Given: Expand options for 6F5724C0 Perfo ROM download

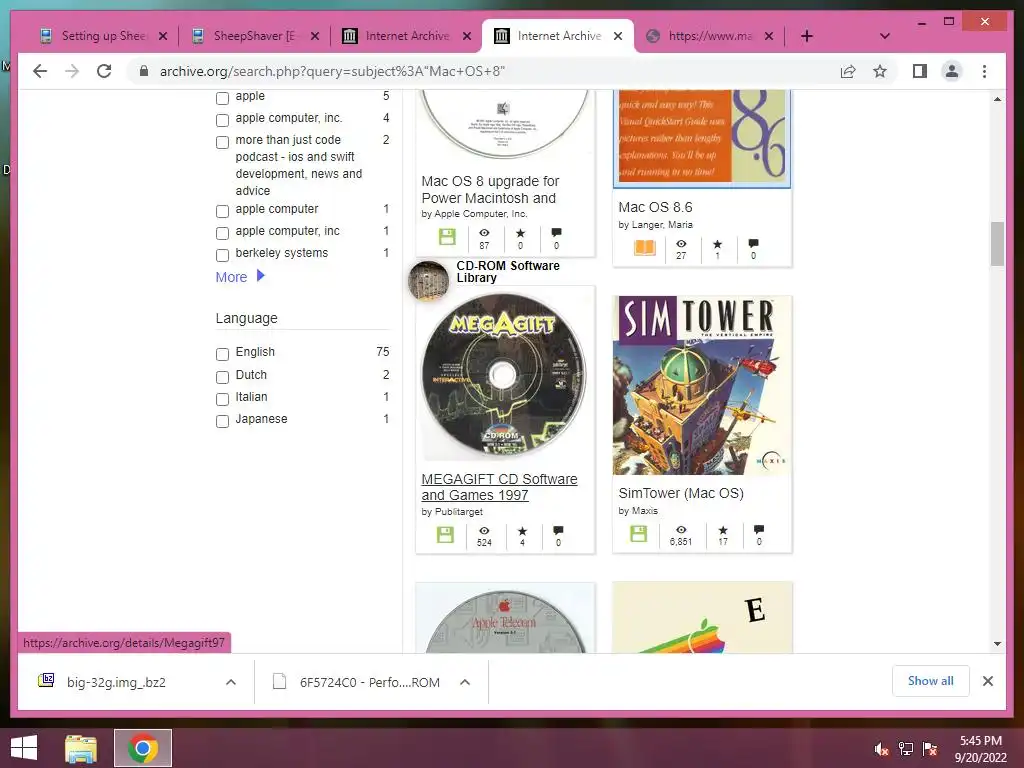Looking at the screenshot, I should click(x=465, y=682).
